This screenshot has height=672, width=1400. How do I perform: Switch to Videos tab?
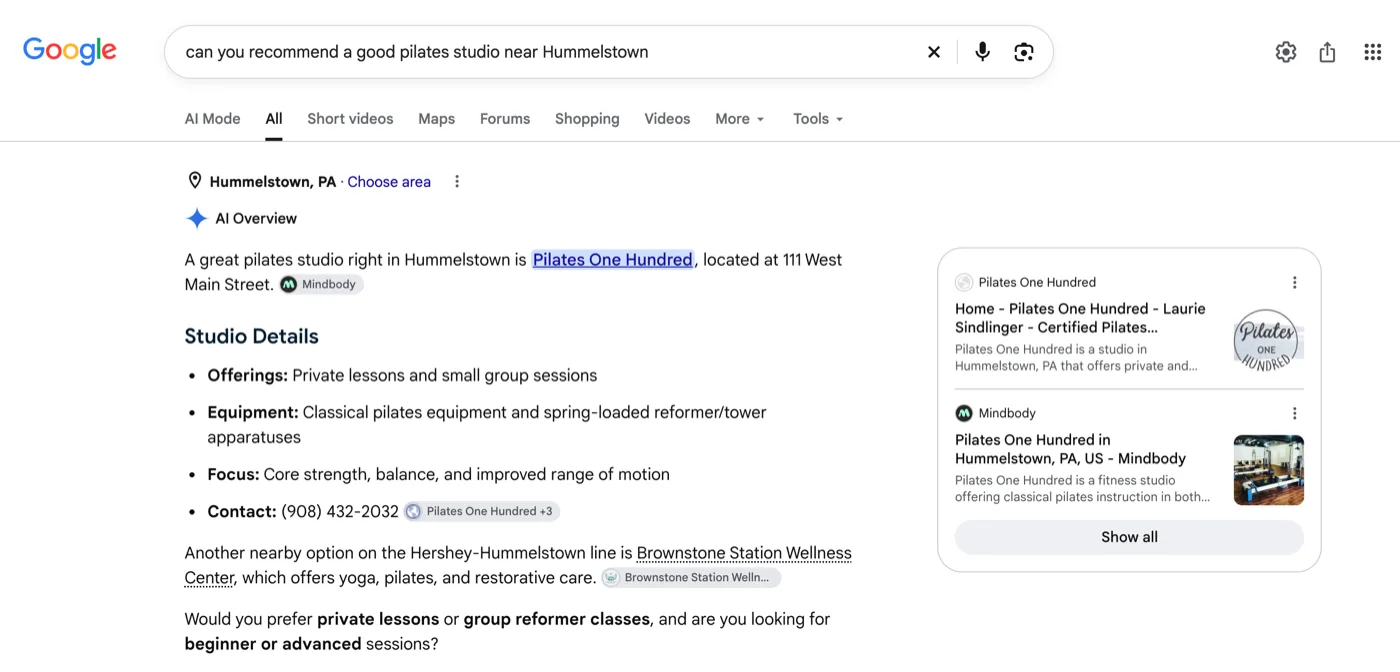(x=667, y=119)
